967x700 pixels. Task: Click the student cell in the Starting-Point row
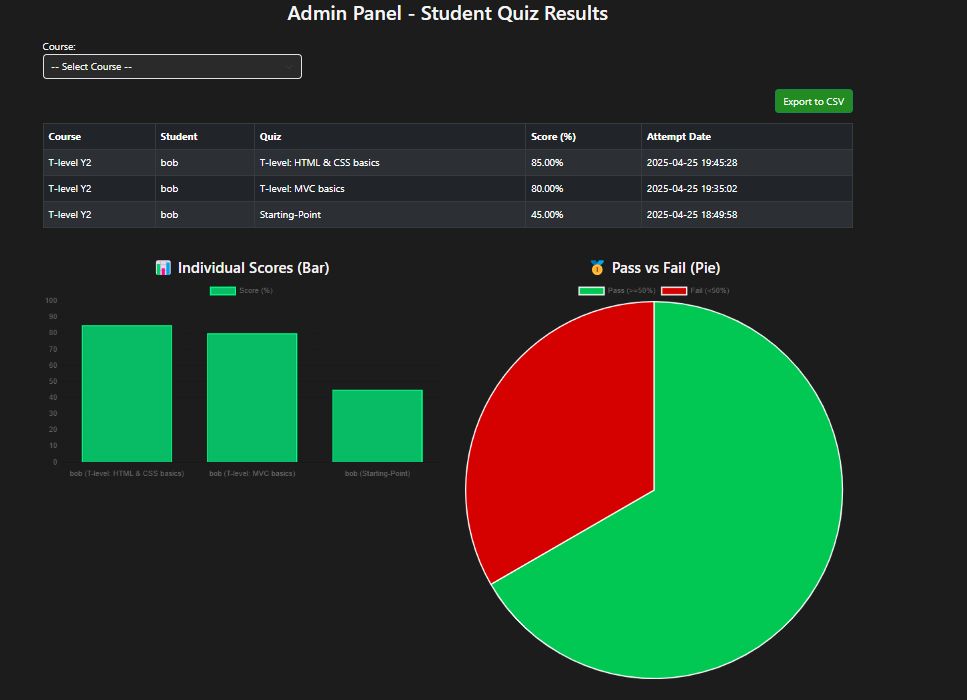(205, 215)
